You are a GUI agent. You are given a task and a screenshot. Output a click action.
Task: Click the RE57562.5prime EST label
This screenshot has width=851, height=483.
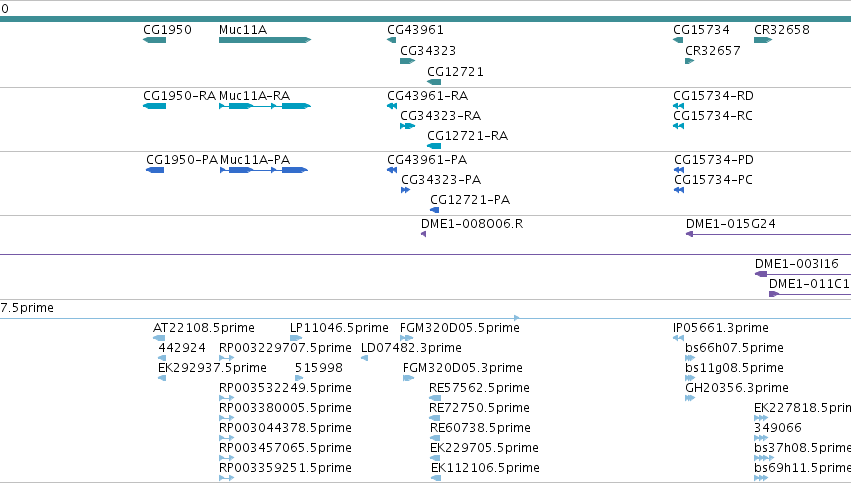tap(479, 388)
